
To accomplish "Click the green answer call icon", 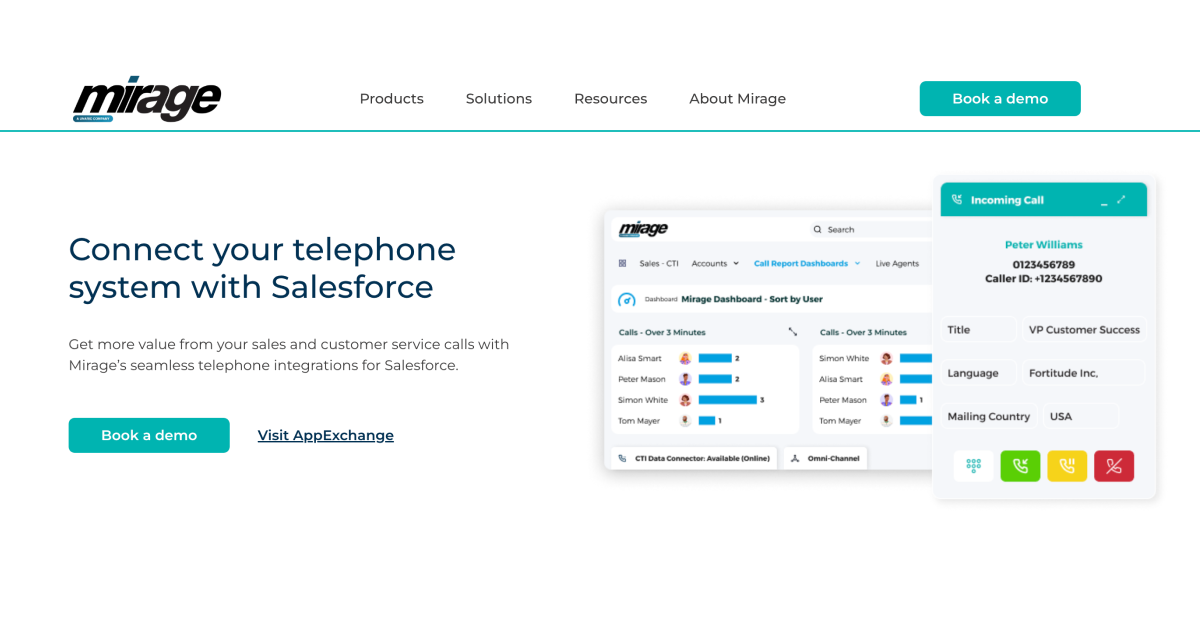I will [x=1020, y=466].
